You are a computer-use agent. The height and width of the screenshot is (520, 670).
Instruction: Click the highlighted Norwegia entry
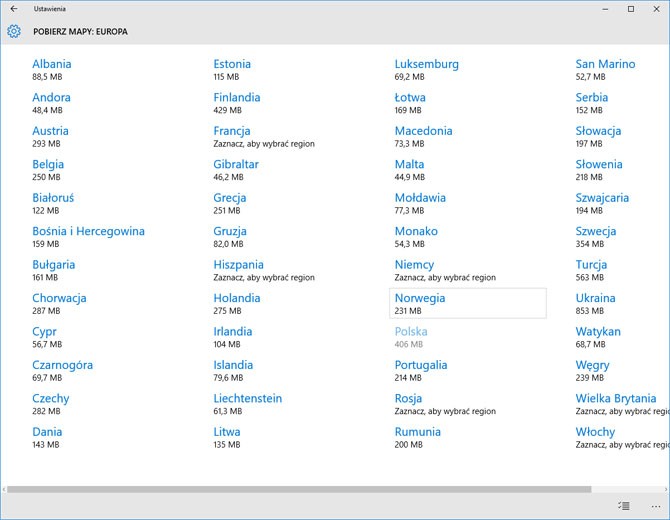(x=468, y=303)
